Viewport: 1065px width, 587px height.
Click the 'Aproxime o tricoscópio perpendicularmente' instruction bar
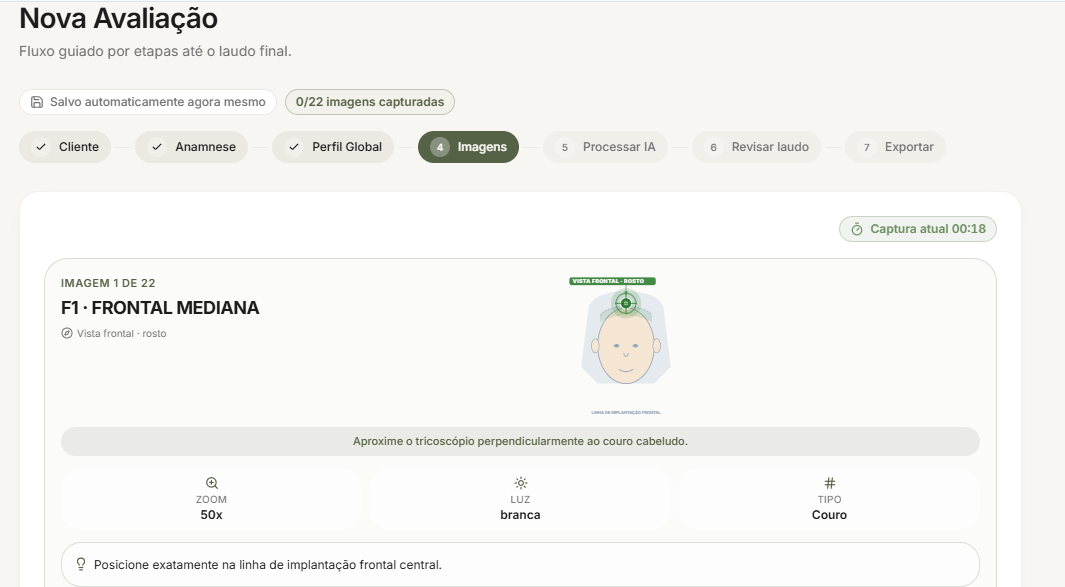520,442
